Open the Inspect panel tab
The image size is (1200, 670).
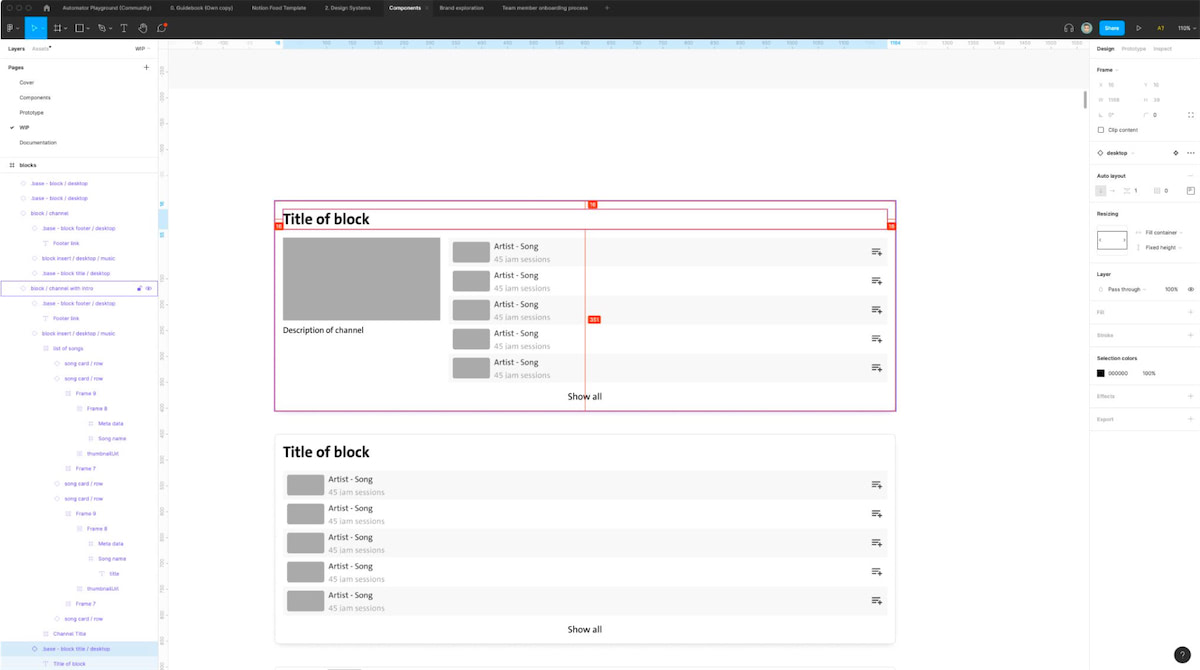point(1162,48)
